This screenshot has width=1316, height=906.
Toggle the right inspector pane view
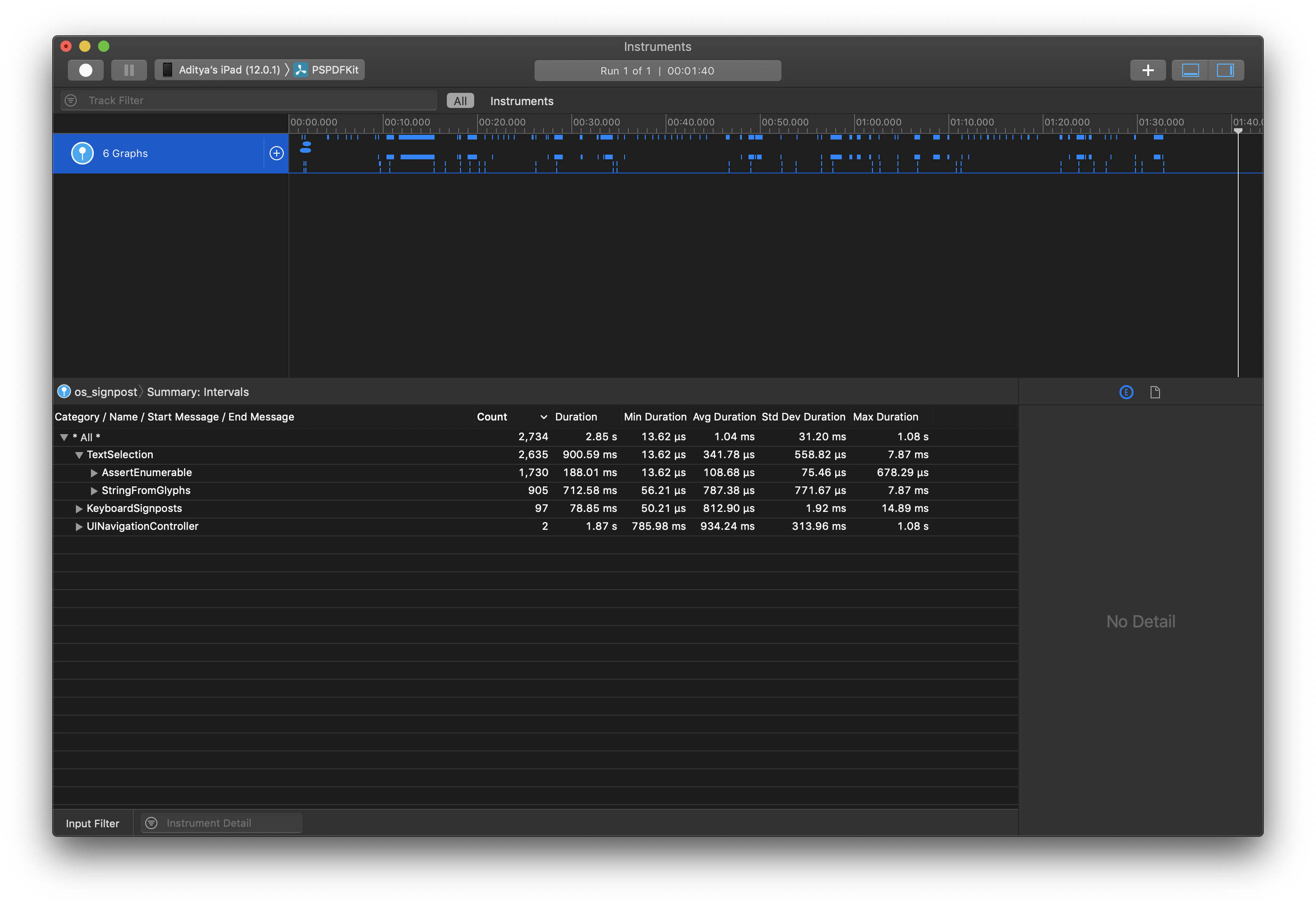[1226, 70]
